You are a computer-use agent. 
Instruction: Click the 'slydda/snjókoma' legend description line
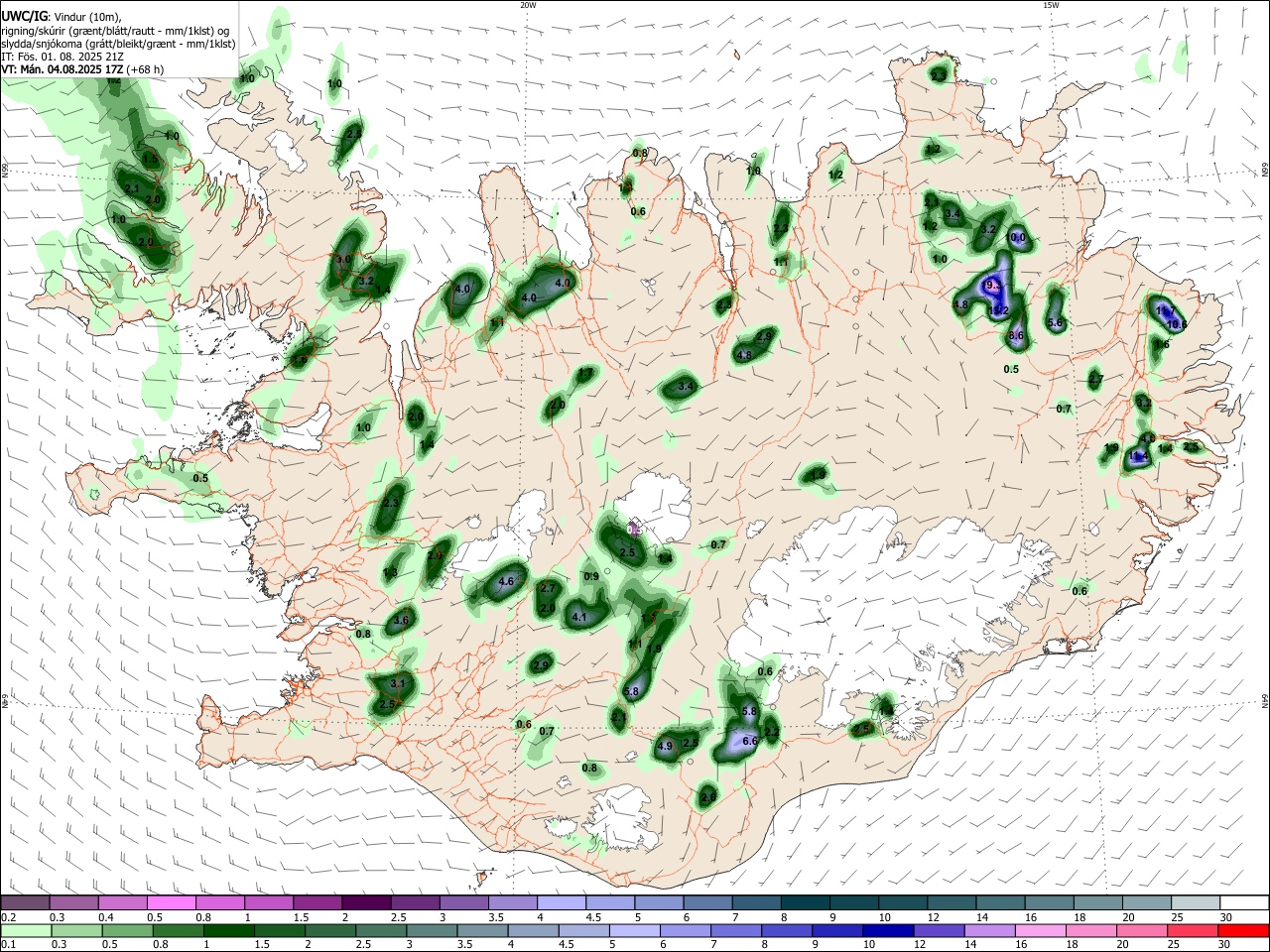click(x=118, y=44)
